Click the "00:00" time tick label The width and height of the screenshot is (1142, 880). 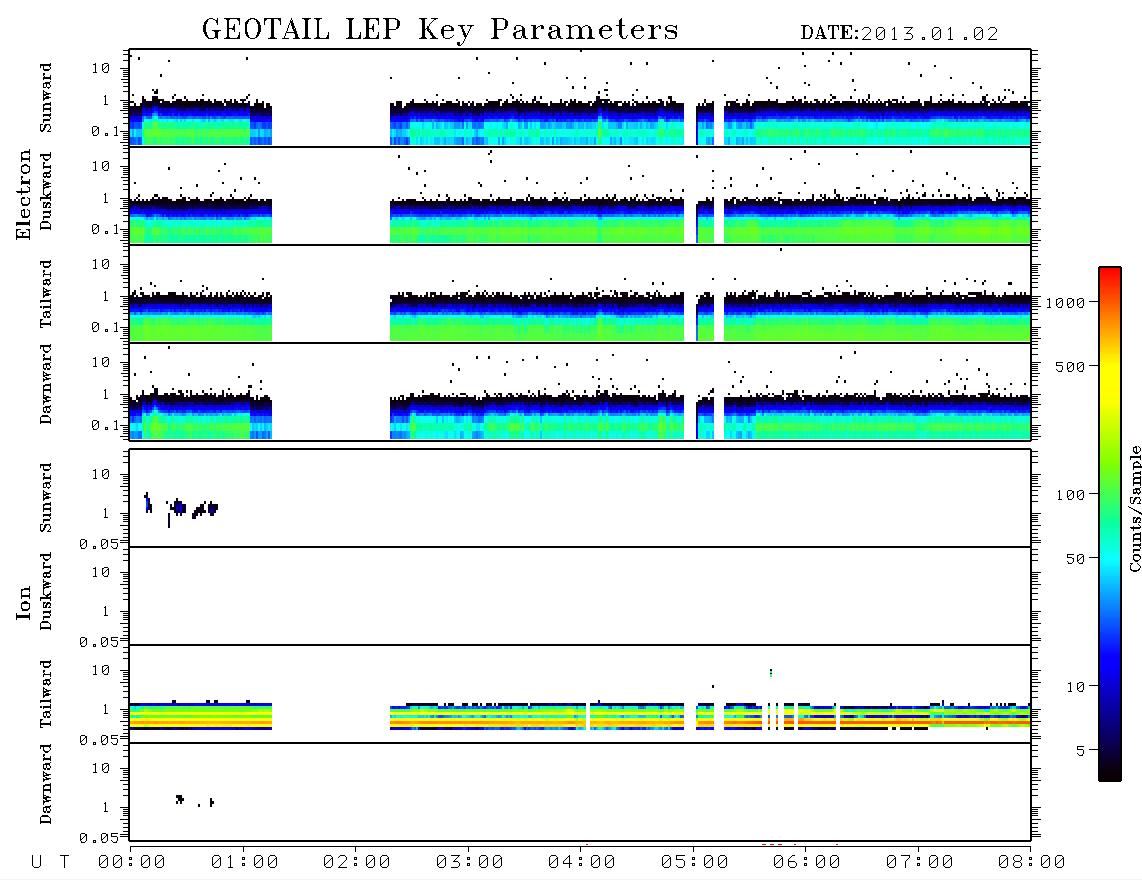(x=132, y=863)
